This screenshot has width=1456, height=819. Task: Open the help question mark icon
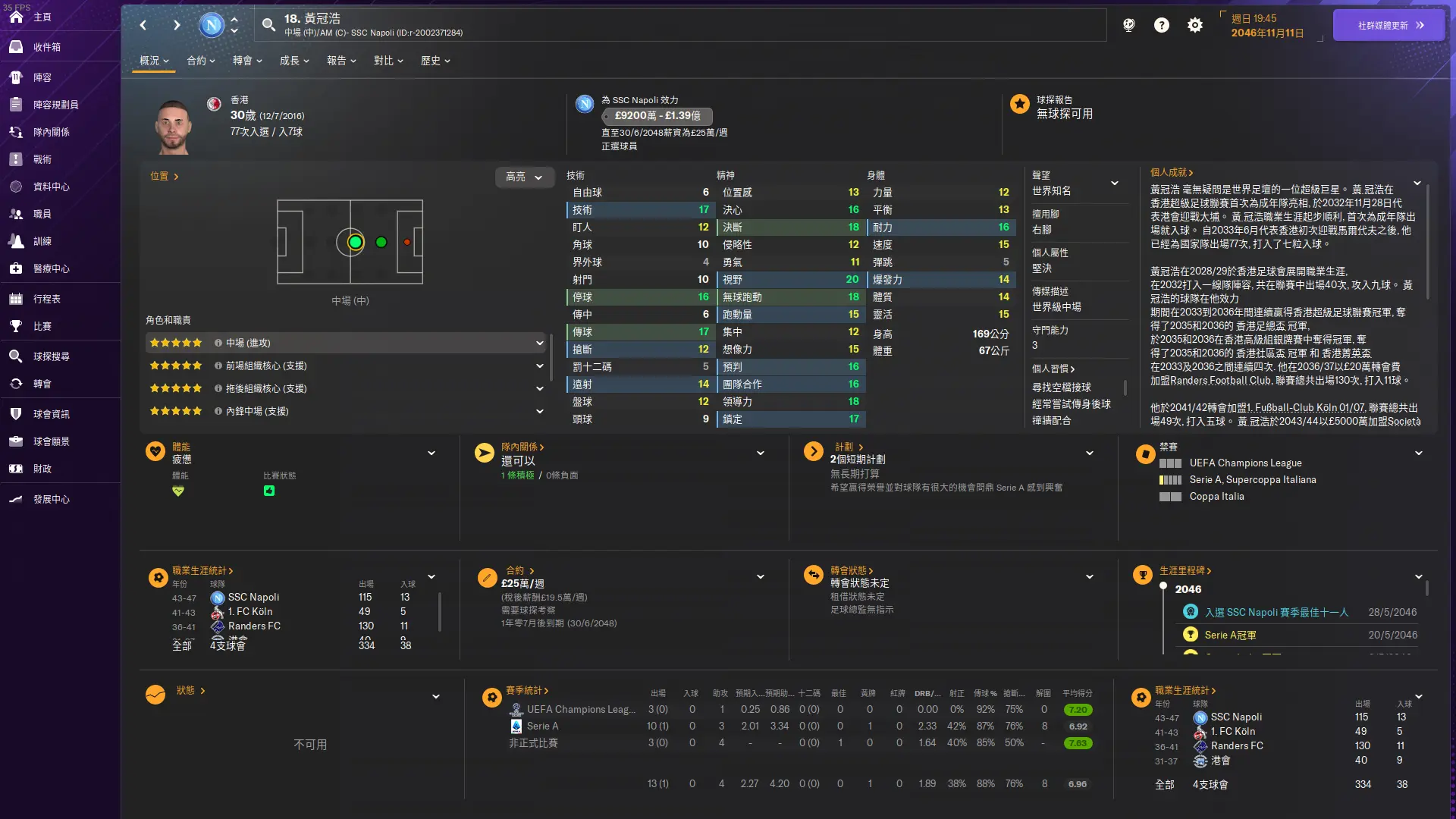point(1161,25)
